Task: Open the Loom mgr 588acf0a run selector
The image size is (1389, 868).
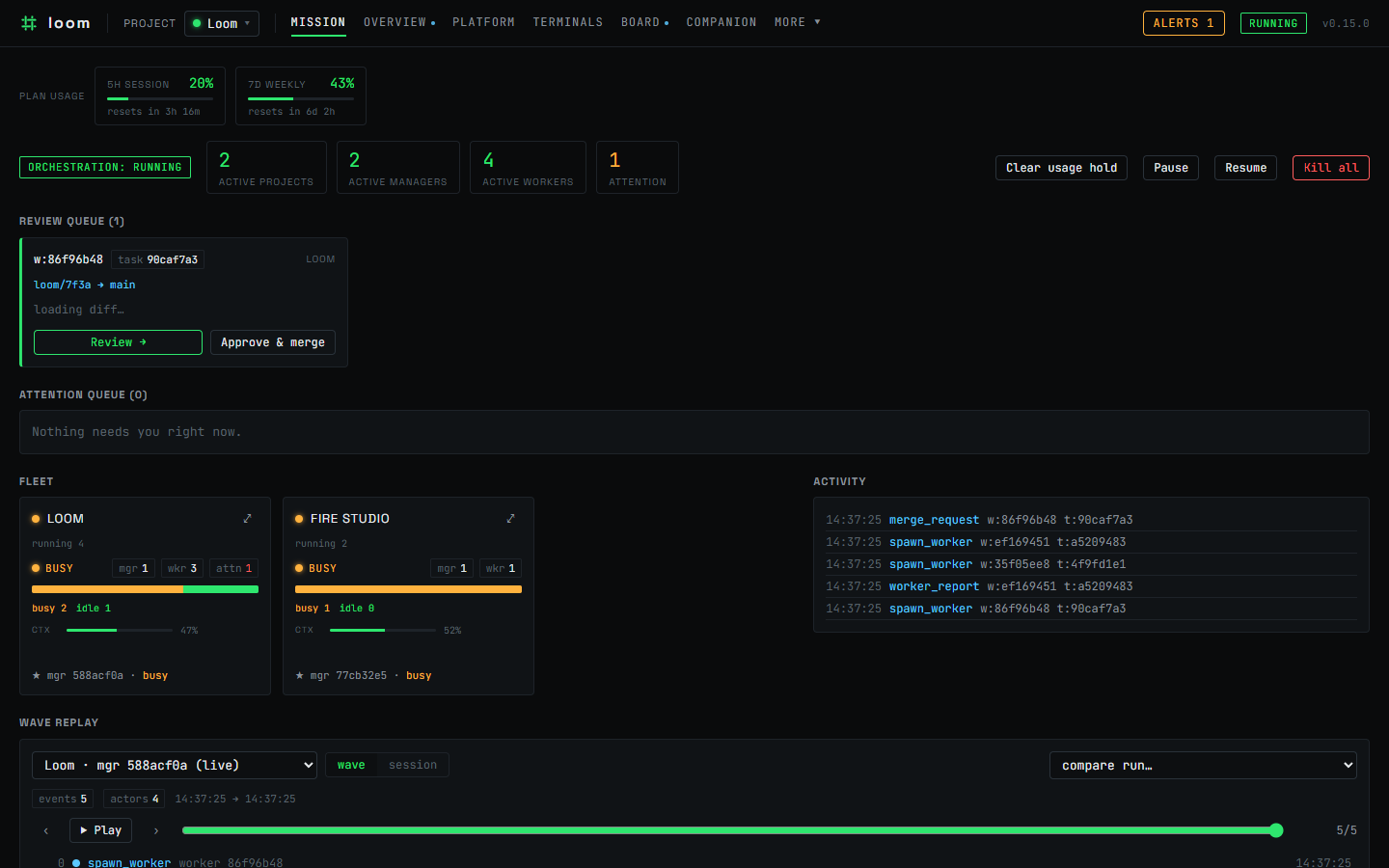Action: (175, 765)
